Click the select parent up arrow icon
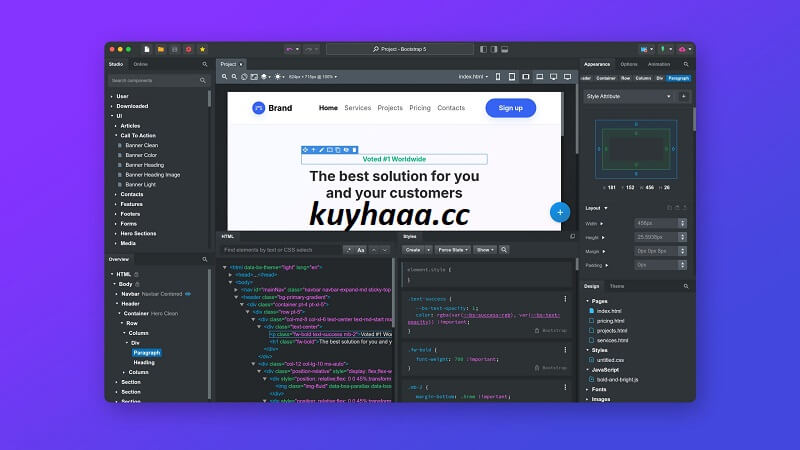800x450 pixels. click(x=313, y=150)
